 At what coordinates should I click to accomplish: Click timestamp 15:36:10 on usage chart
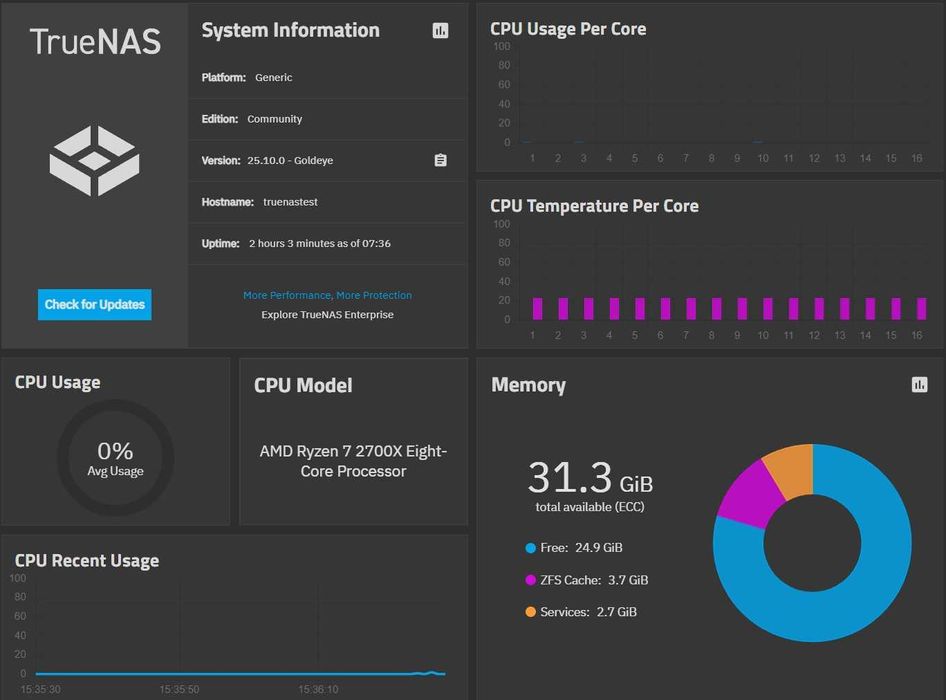click(x=318, y=689)
